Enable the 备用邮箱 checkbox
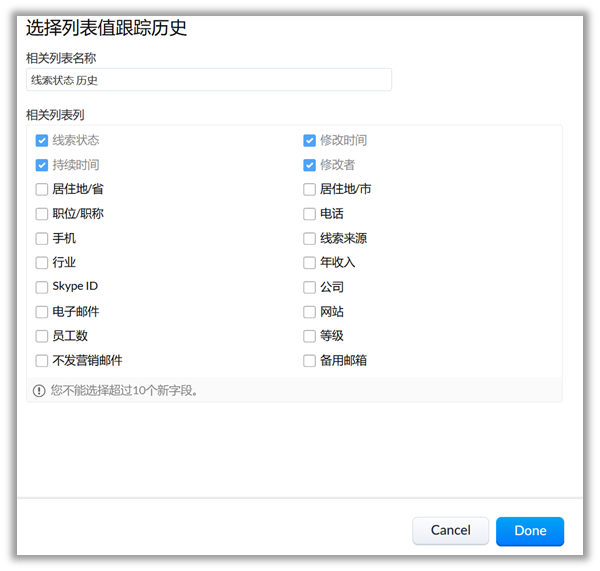 [310, 361]
